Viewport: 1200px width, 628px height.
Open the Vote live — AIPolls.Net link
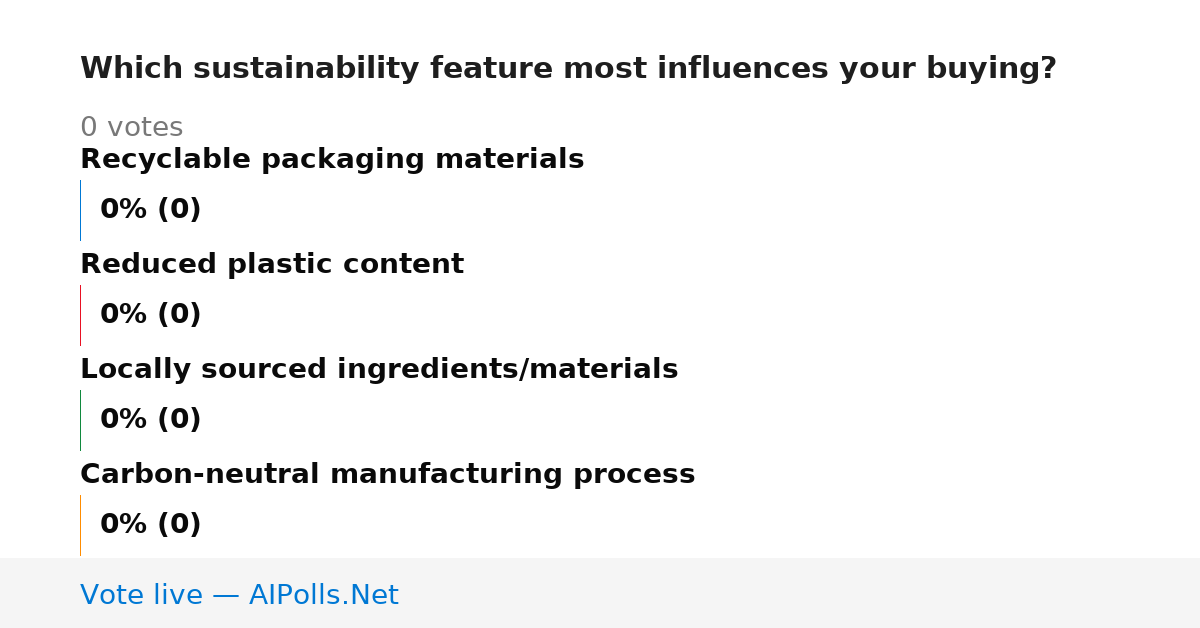pos(239,595)
